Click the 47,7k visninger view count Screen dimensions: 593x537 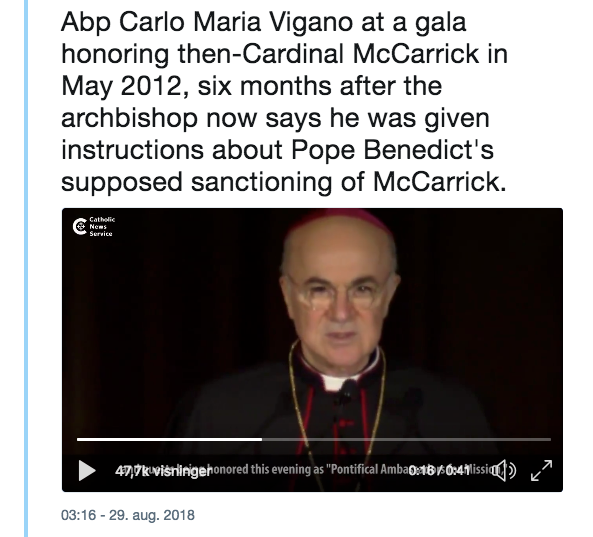pos(163,471)
